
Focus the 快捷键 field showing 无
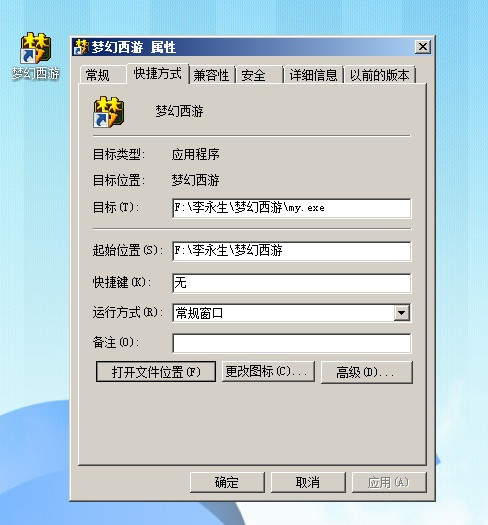click(x=291, y=283)
